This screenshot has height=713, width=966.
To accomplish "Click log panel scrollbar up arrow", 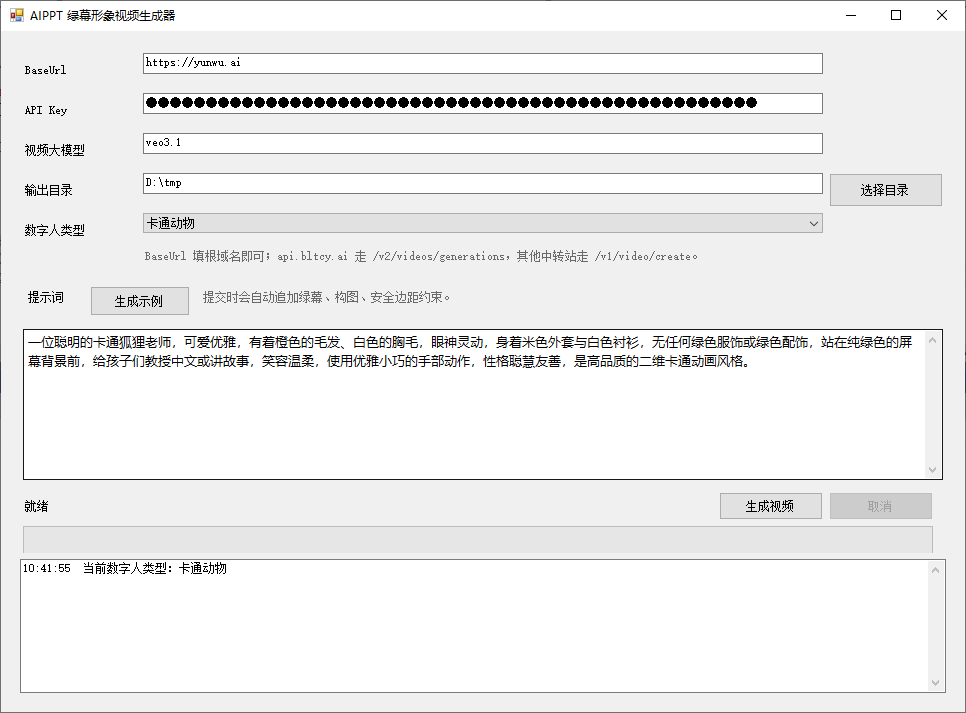I will pos(935,570).
